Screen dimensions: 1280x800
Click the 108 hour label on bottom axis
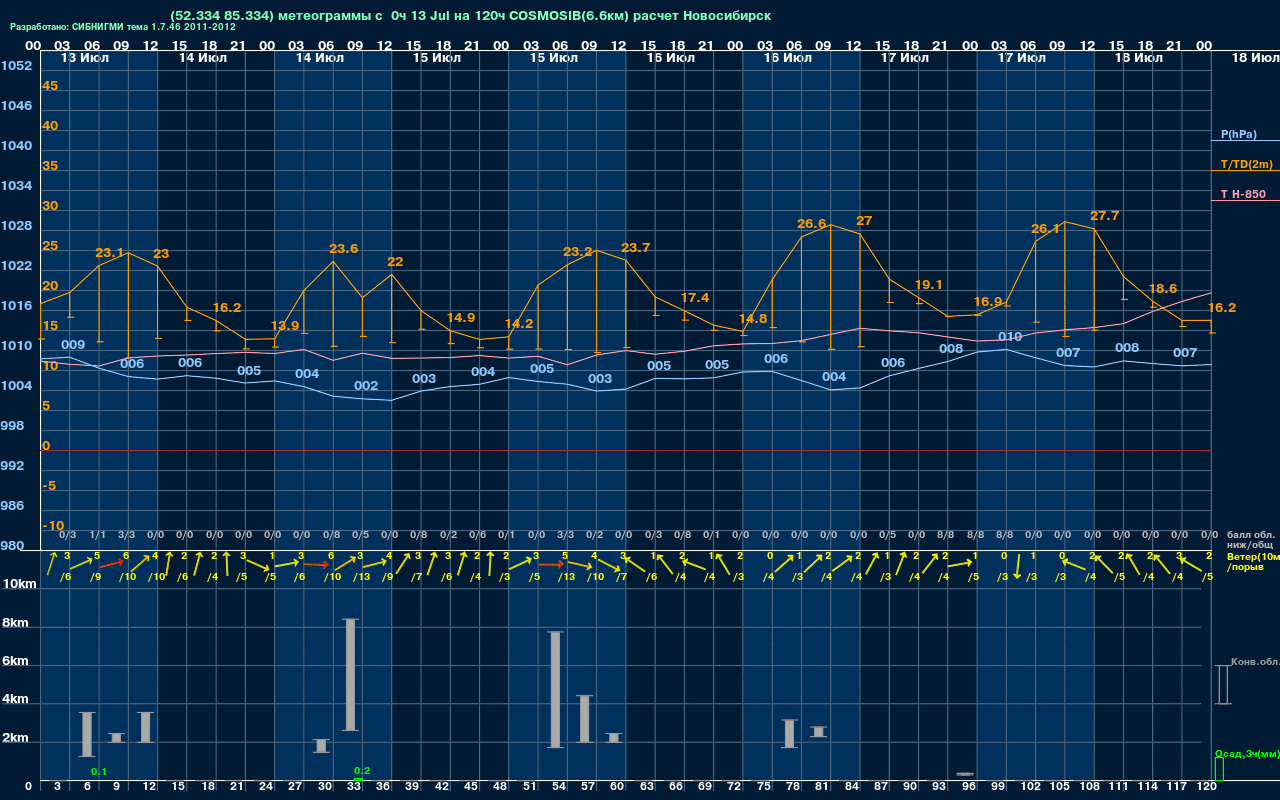coord(1088,787)
